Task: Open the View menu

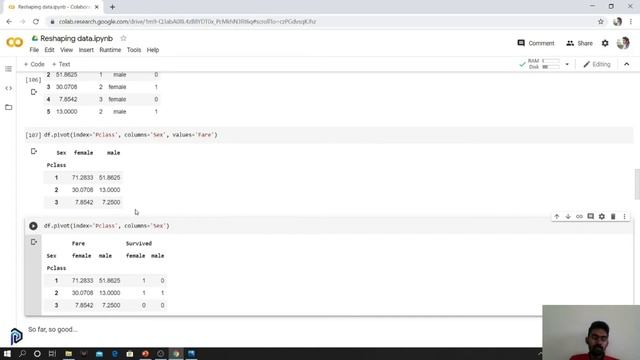Action: tap(67, 50)
